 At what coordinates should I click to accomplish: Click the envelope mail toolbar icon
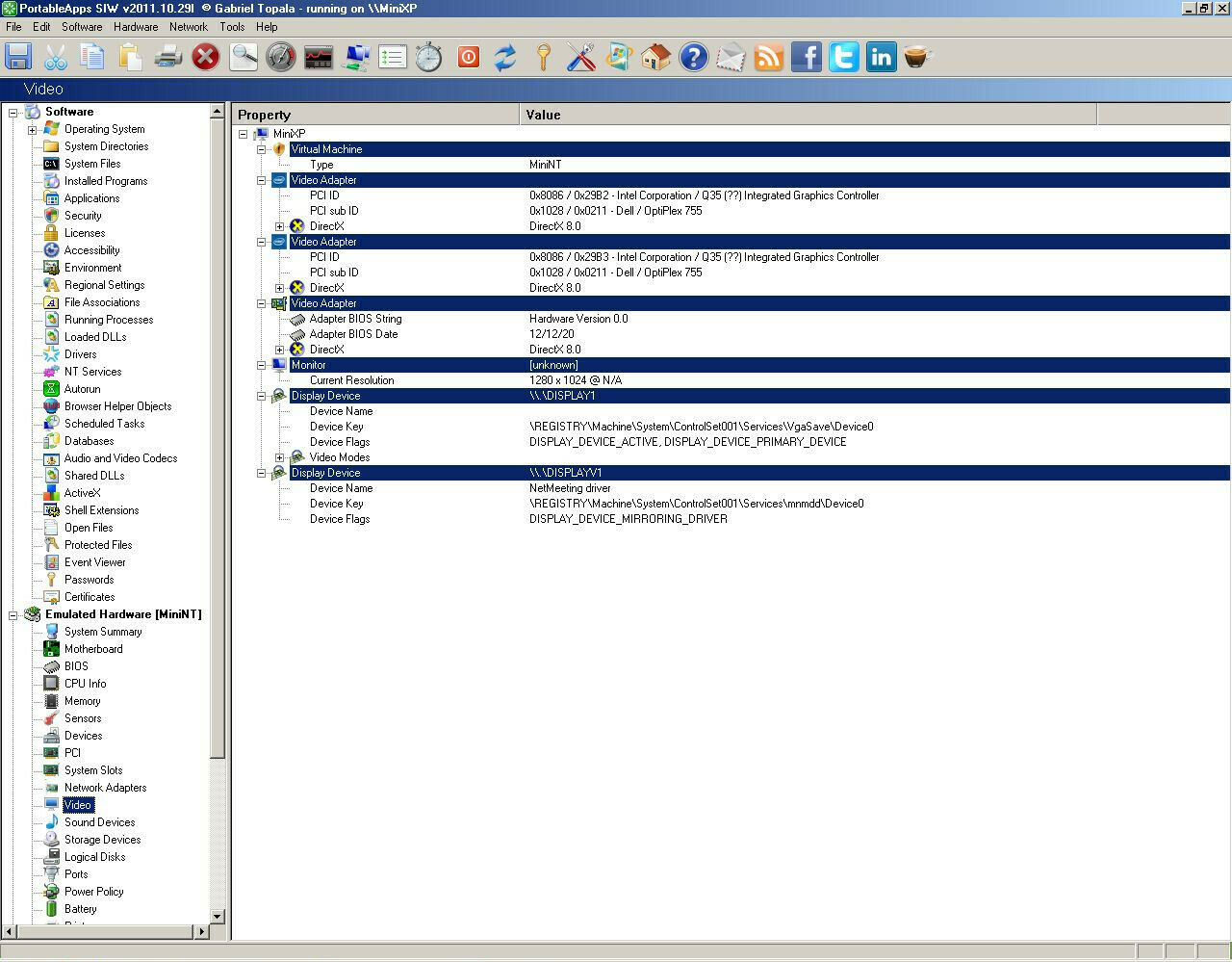pyautogui.click(x=731, y=57)
